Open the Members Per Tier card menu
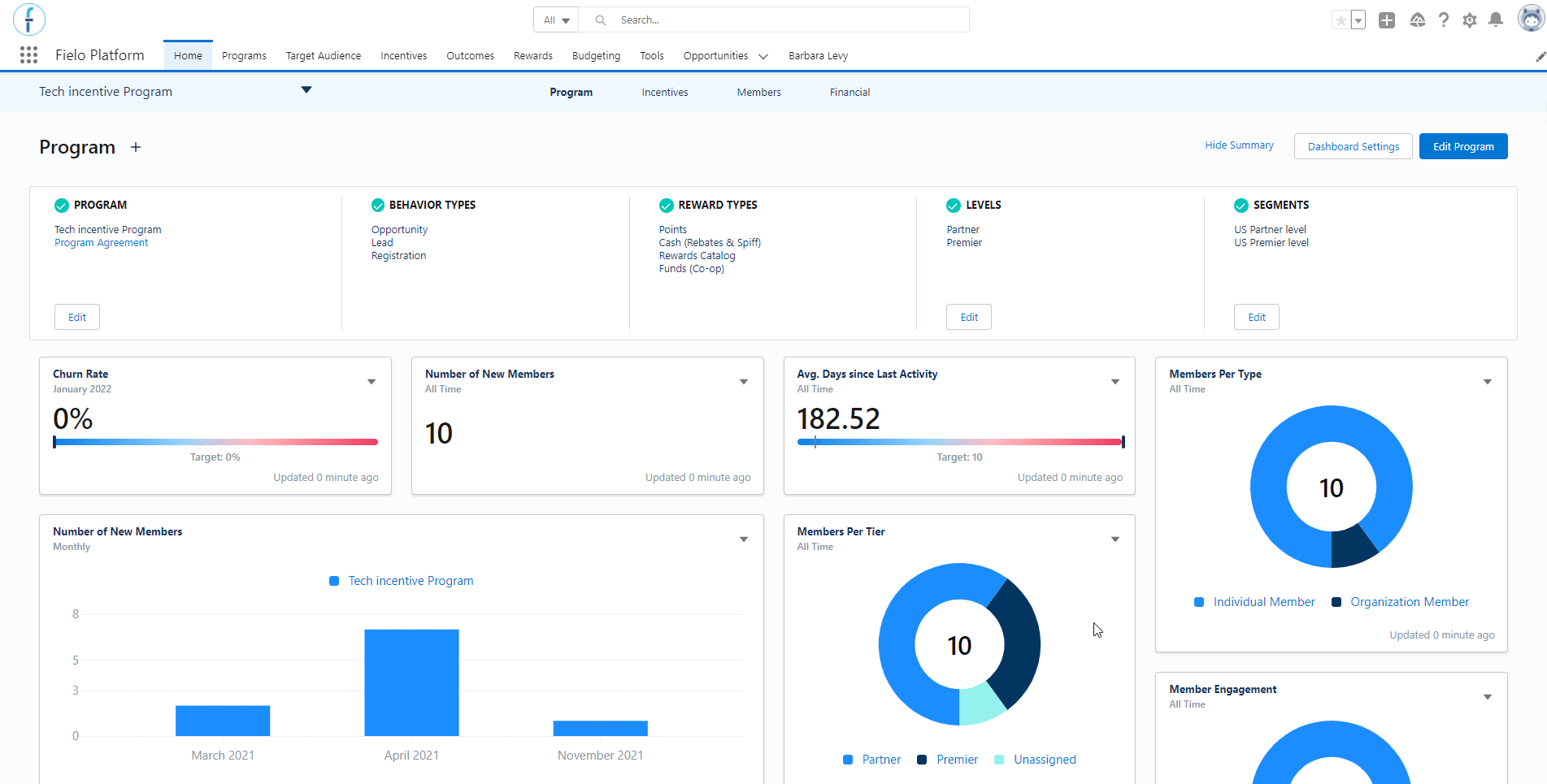 (x=1115, y=539)
